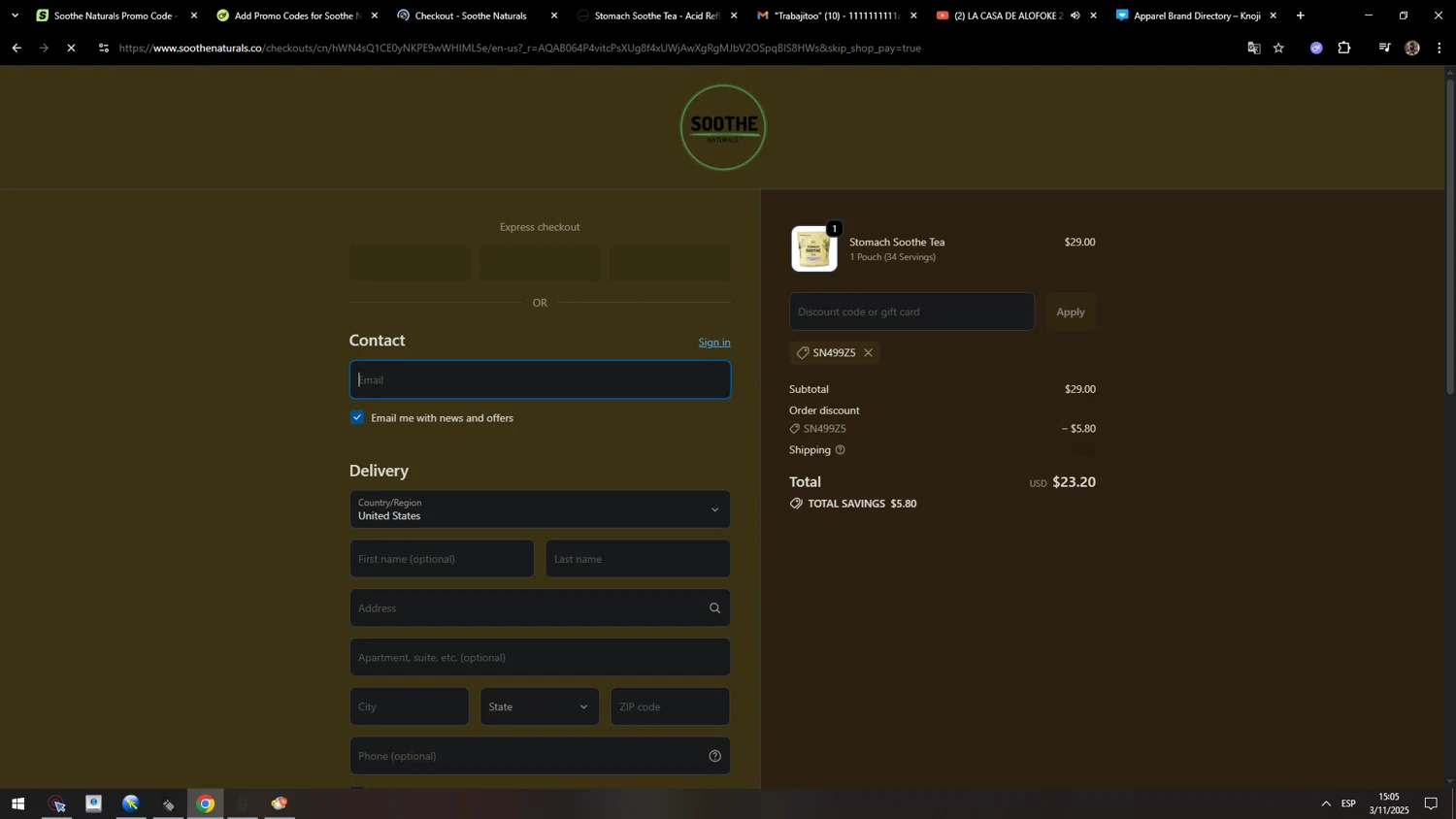Remove the SN499Z5 discount code tag
1456x819 pixels.
point(868,353)
